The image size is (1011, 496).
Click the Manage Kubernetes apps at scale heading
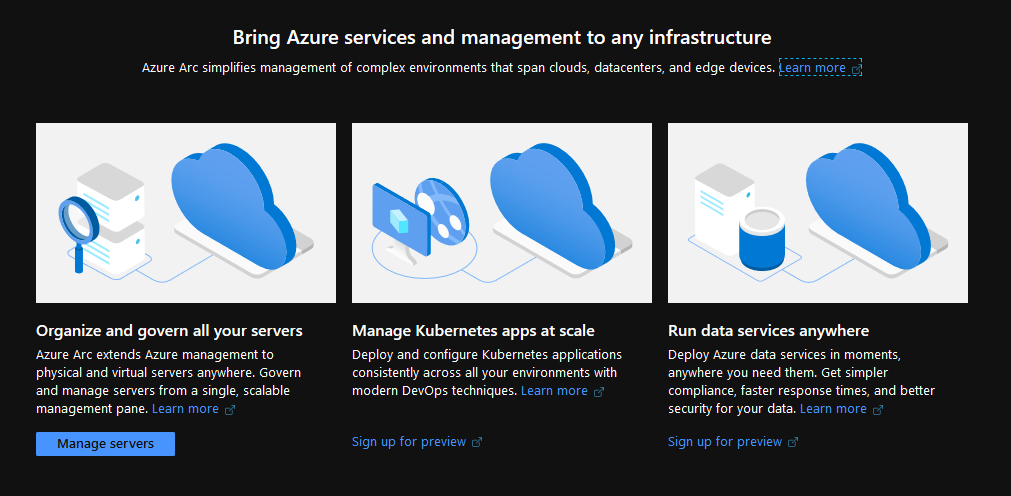(x=473, y=331)
